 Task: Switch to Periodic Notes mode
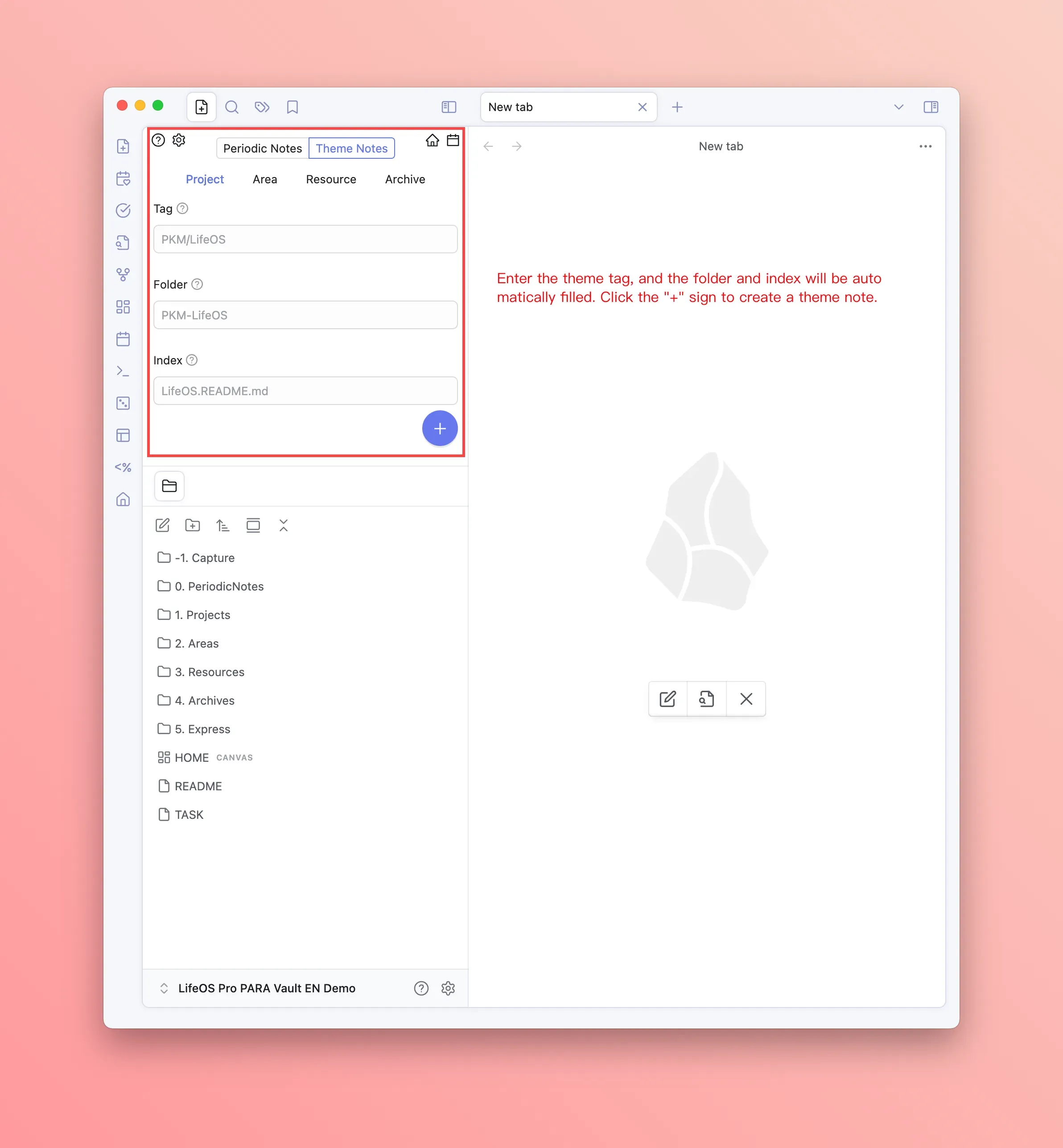tap(262, 149)
